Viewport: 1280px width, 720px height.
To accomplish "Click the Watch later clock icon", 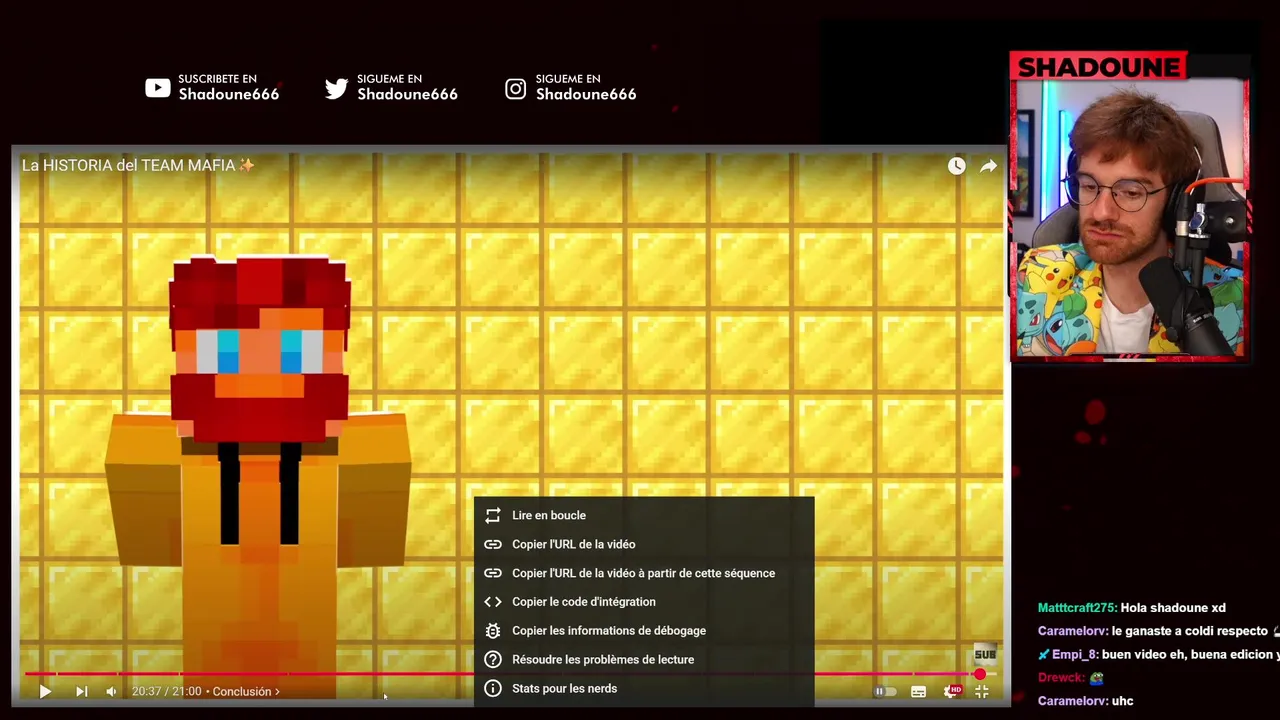I will tap(957, 166).
